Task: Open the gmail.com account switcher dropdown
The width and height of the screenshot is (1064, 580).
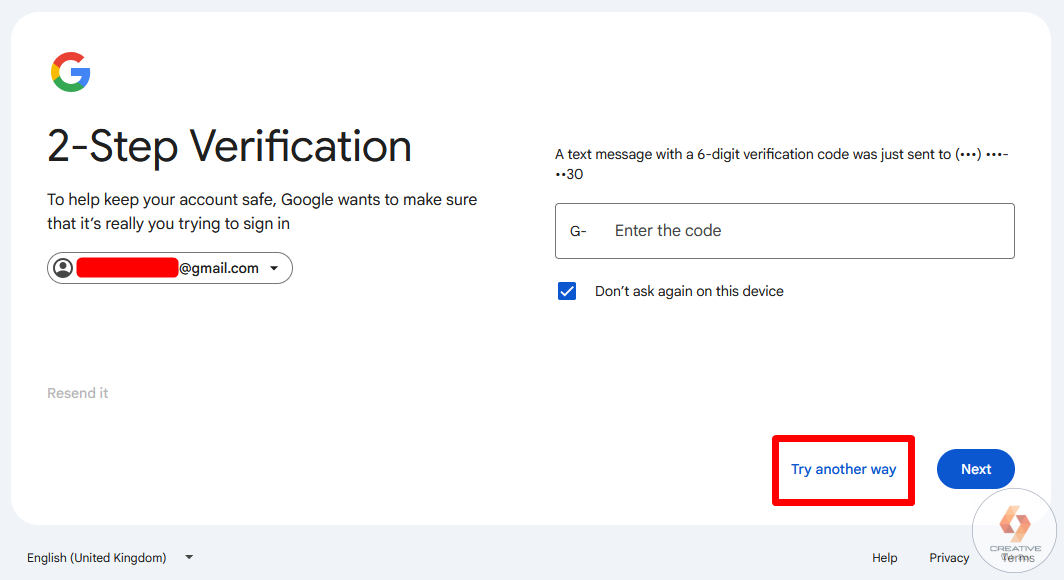Action: (170, 268)
